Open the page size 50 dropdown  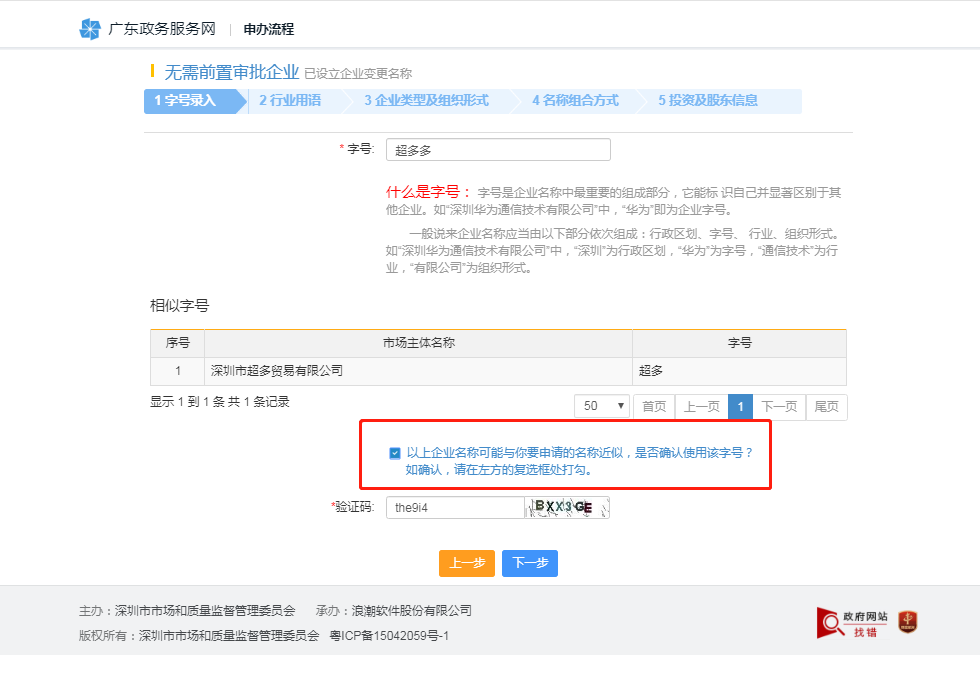click(x=602, y=406)
